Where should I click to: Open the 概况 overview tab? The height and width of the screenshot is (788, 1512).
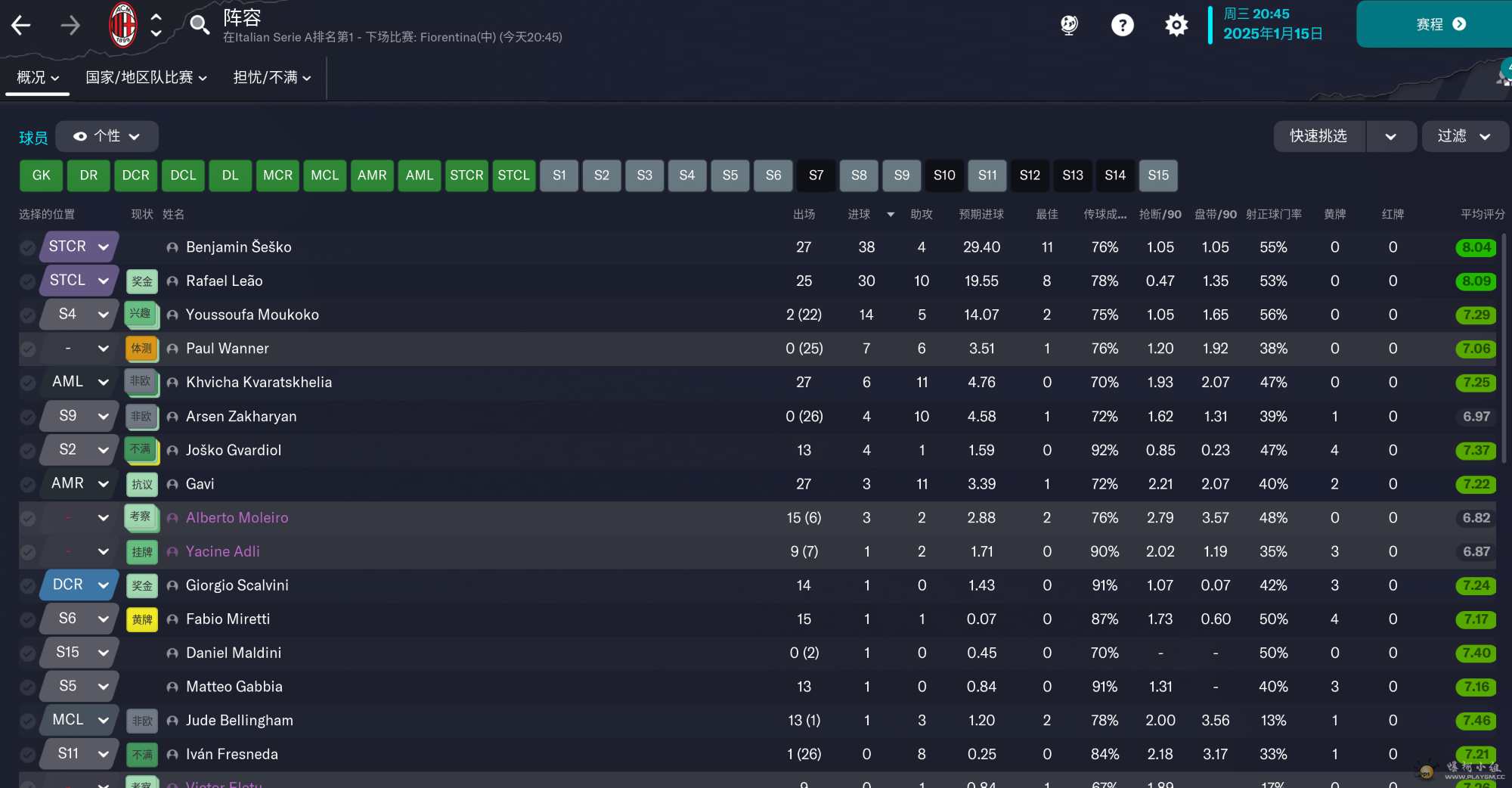(x=37, y=77)
